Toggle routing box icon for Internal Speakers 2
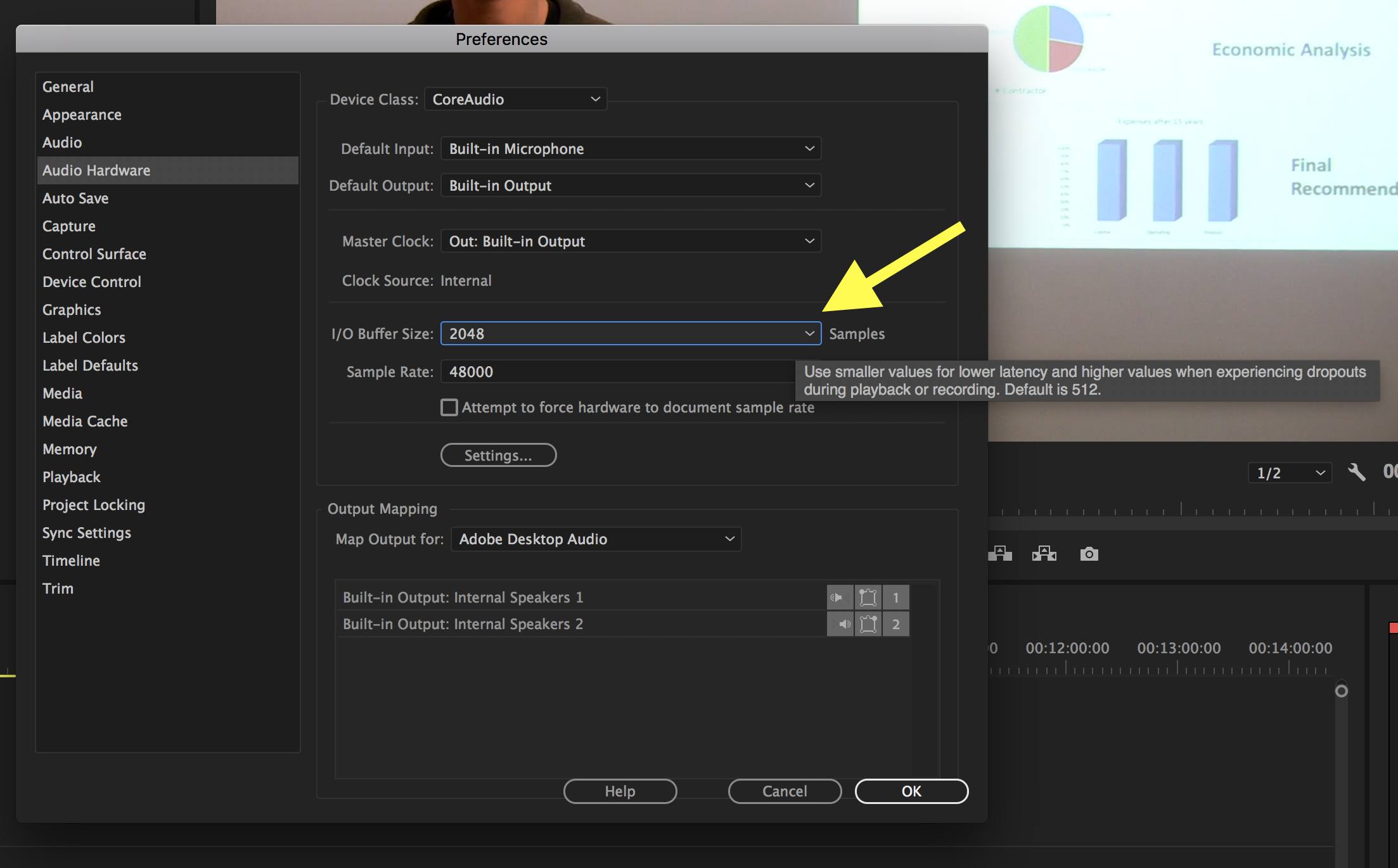The width and height of the screenshot is (1398, 868). 868,624
